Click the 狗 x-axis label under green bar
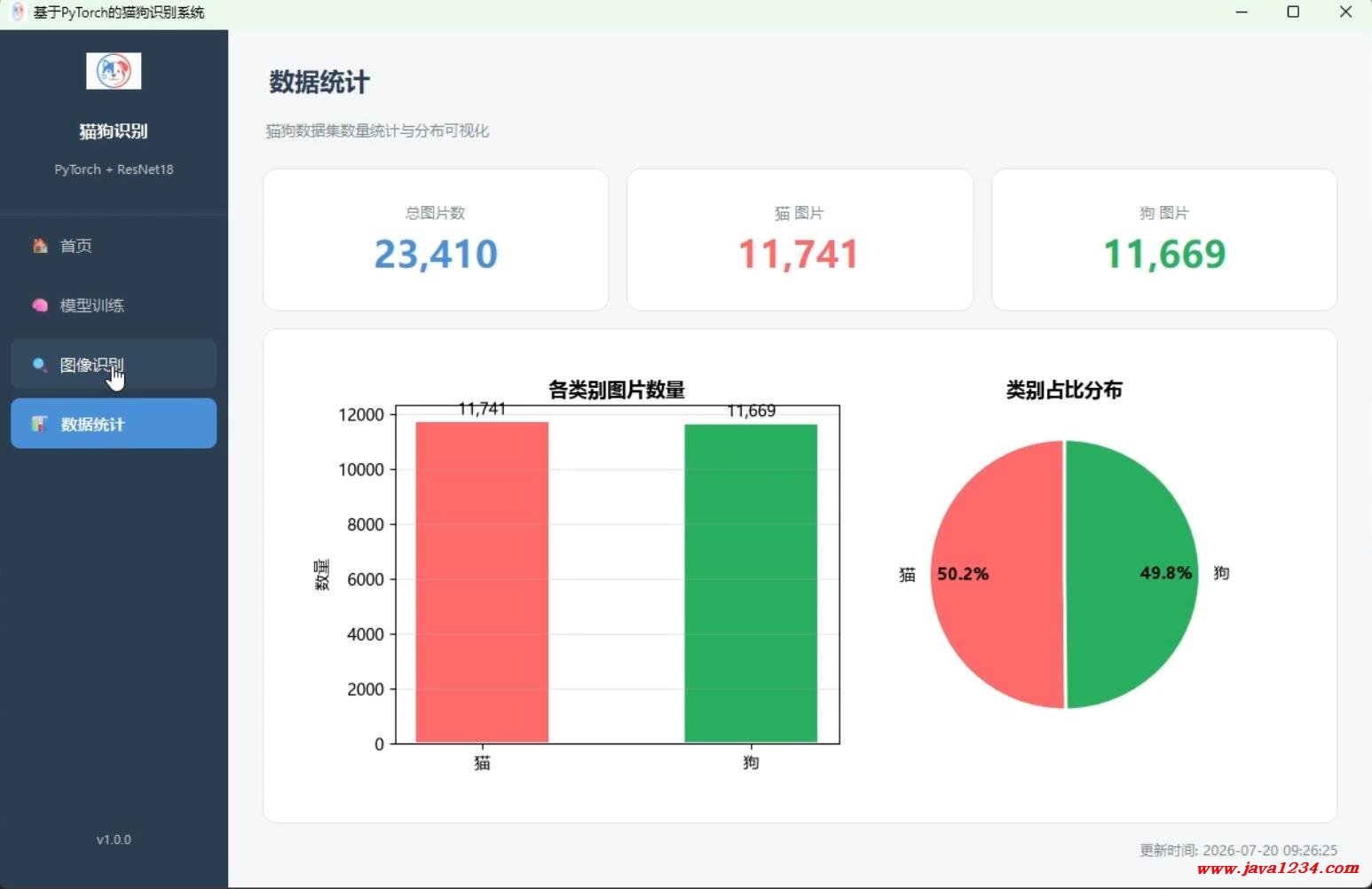The image size is (1372, 889). 751,763
